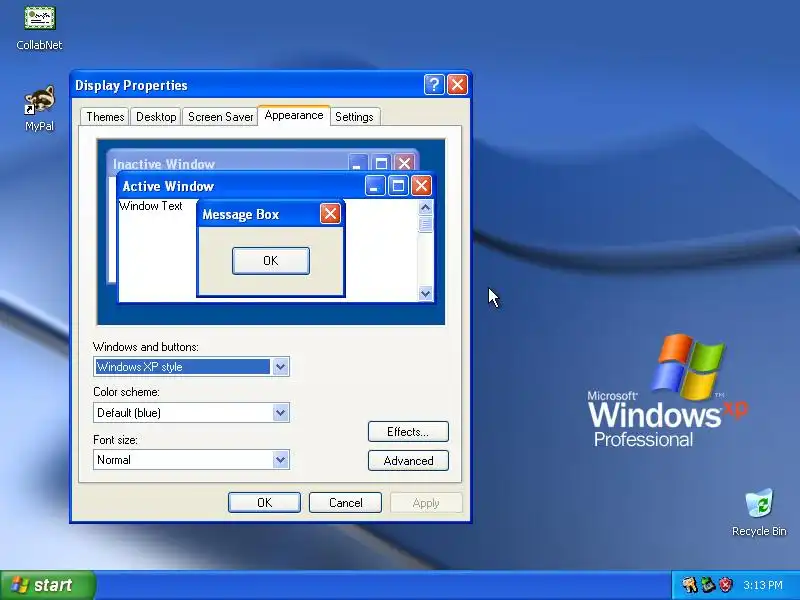Open the Screen Saver tab
Viewport: 800px width, 600px height.
220,117
